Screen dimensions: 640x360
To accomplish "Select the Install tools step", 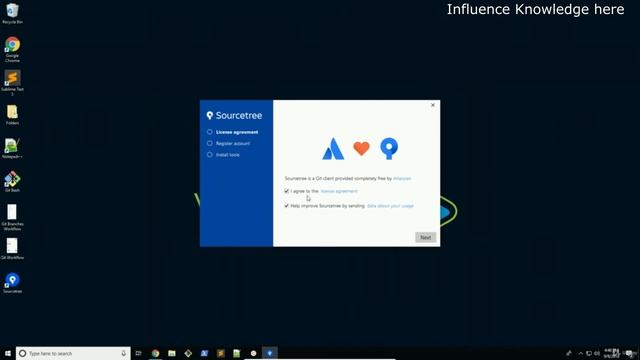I will click(223, 155).
